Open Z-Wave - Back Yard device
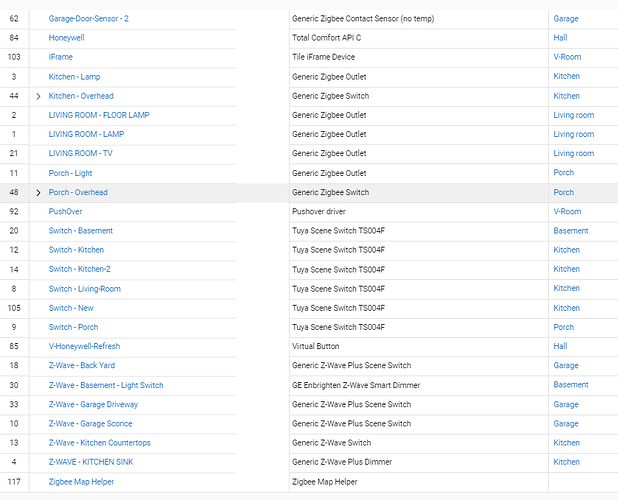Image resolution: width=618 pixels, height=500 pixels. coord(81,366)
